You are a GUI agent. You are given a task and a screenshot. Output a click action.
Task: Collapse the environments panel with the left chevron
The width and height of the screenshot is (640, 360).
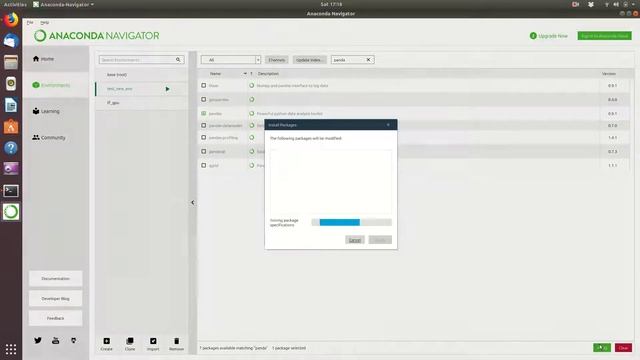[x=193, y=202]
